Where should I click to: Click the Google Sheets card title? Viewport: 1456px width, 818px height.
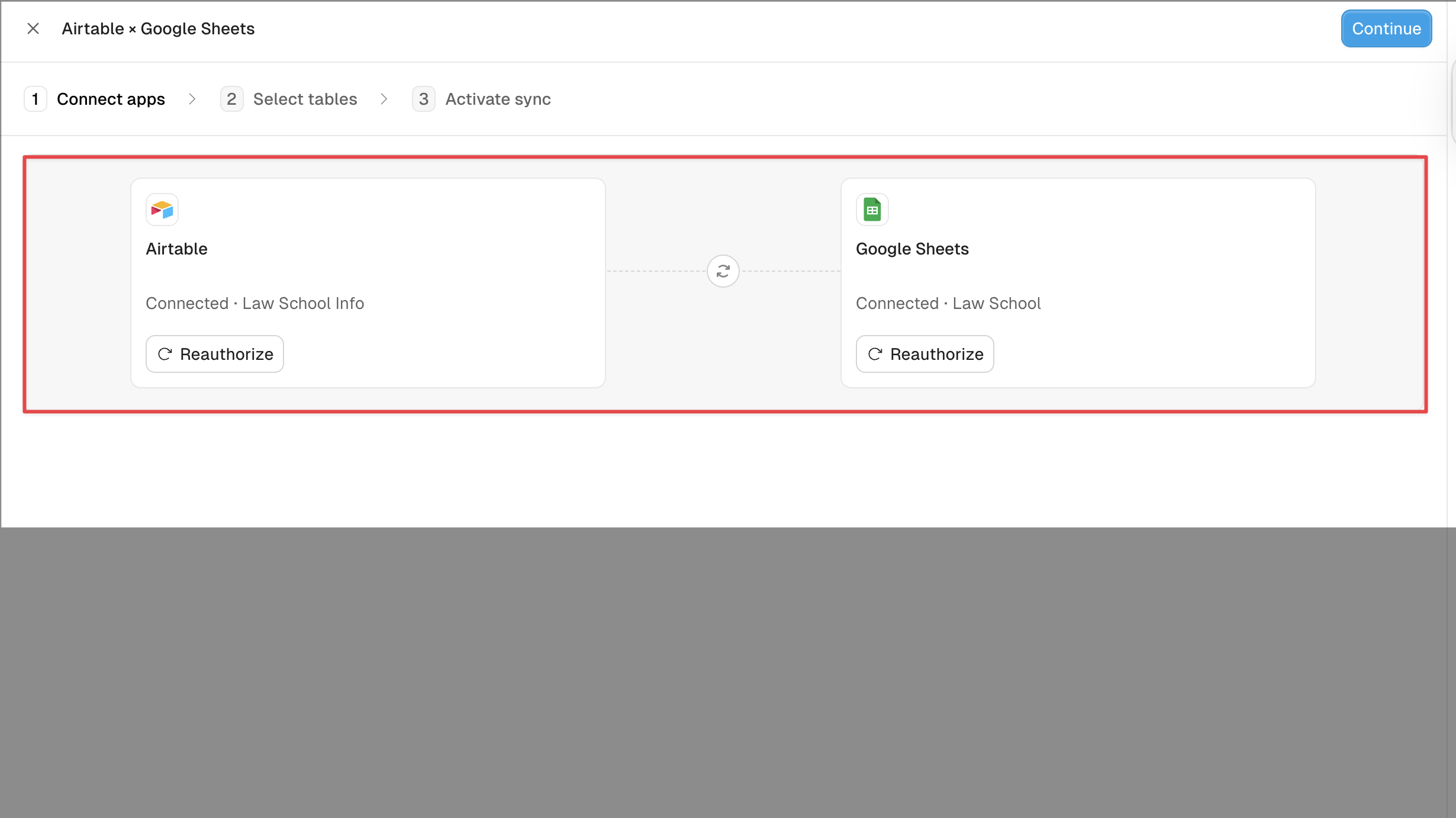pos(912,249)
